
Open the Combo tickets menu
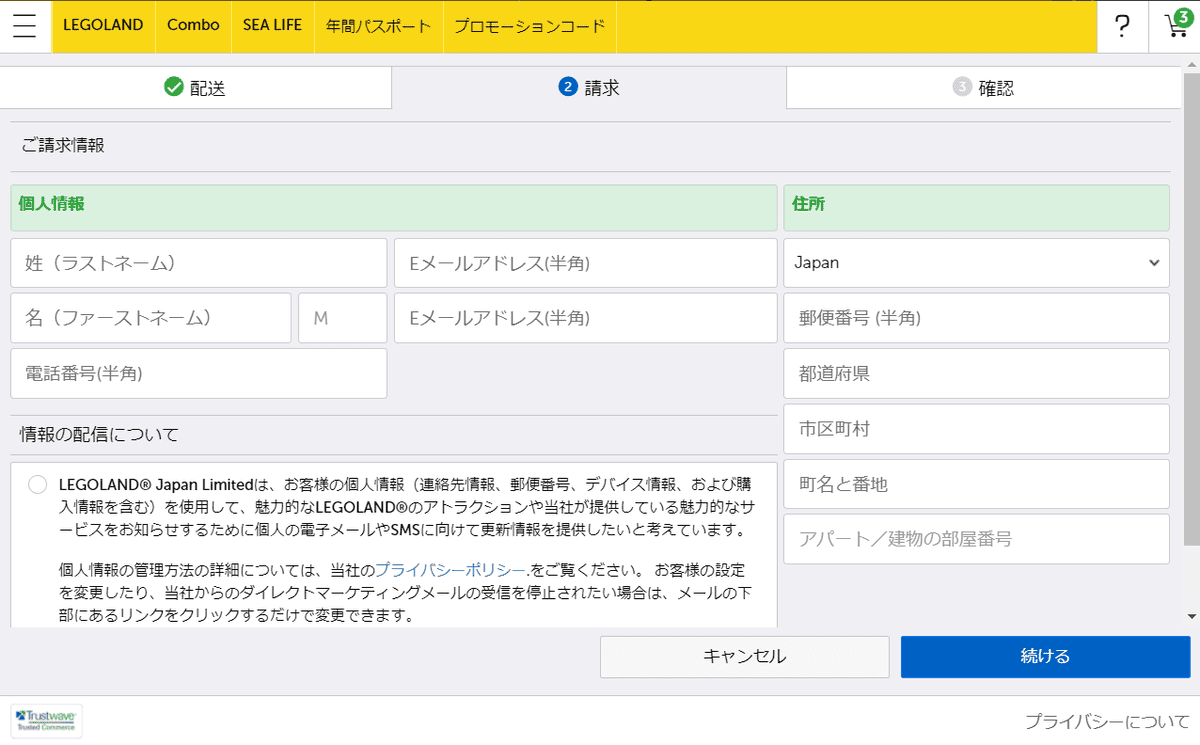point(193,26)
